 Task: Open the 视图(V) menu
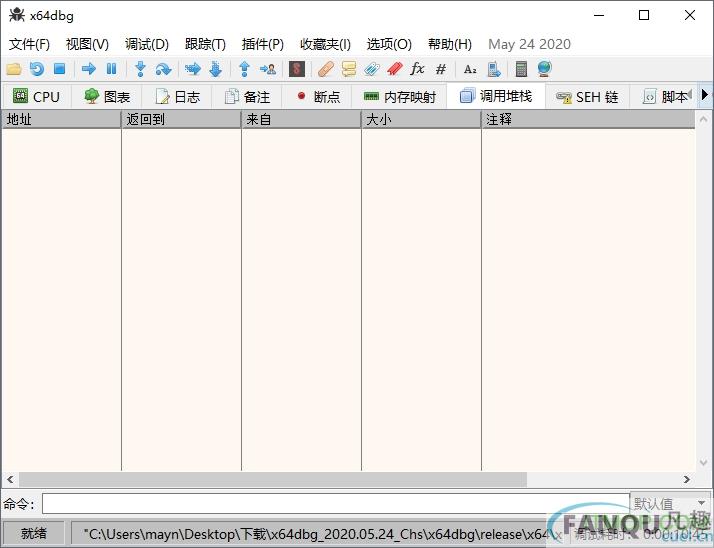87,44
